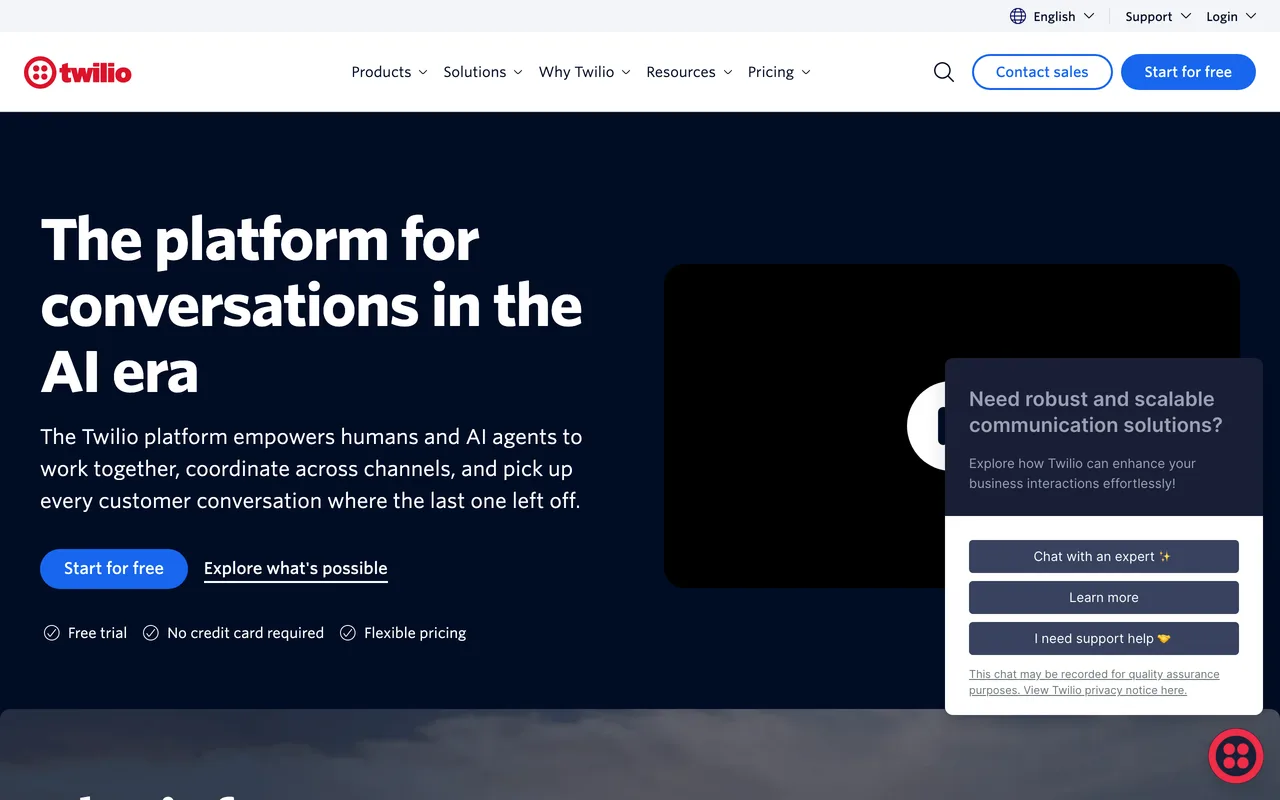Viewport: 1280px width, 800px height.
Task: Expand the Pricing menu
Action: click(x=779, y=72)
